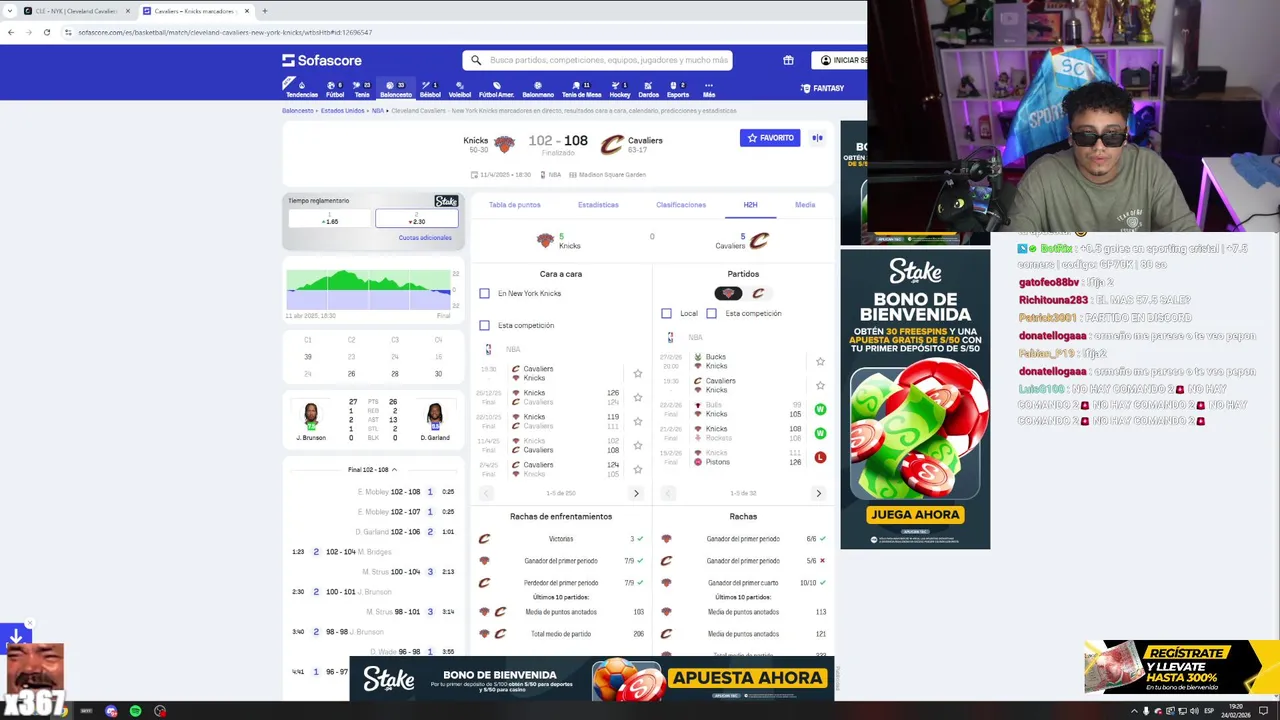The width and height of the screenshot is (1280, 720).
Task: Reload the page with browser refresh icon
Action: [46, 32]
